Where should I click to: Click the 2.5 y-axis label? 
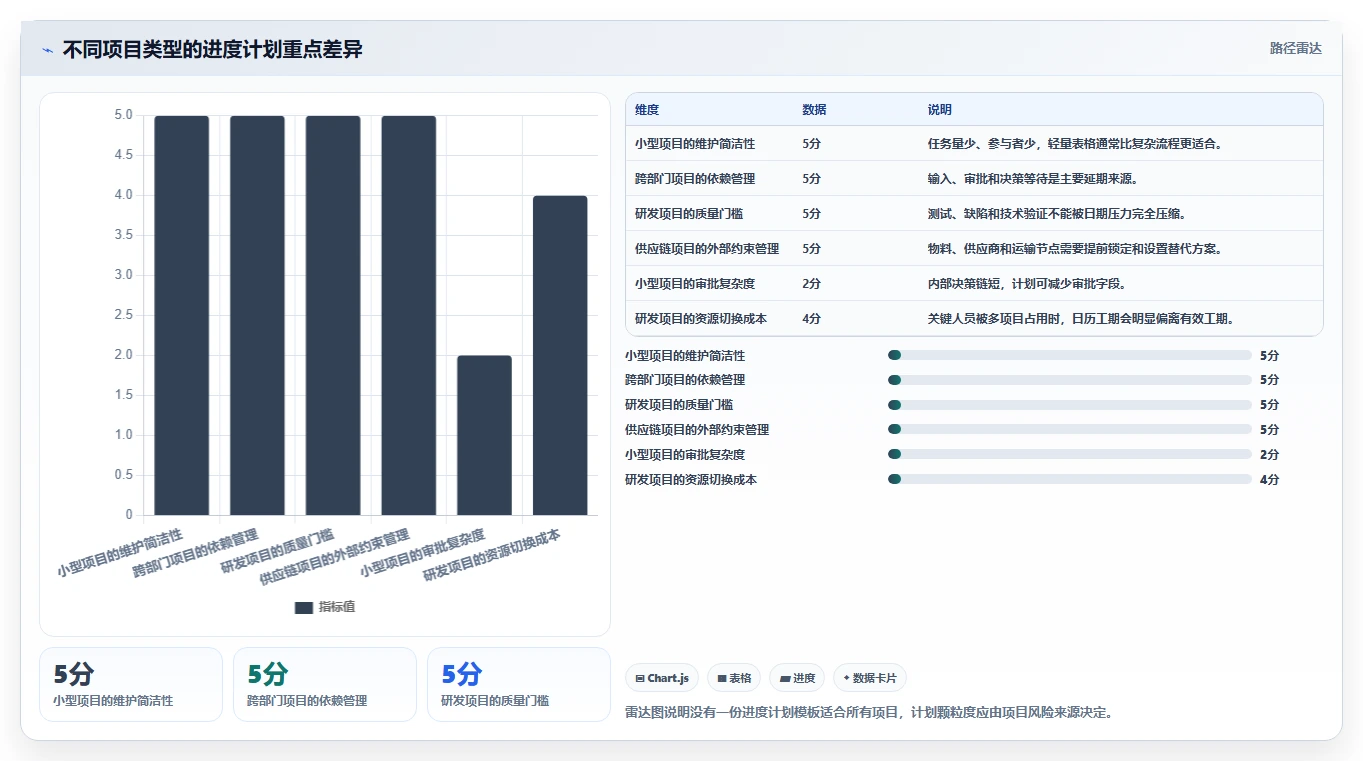[123, 315]
